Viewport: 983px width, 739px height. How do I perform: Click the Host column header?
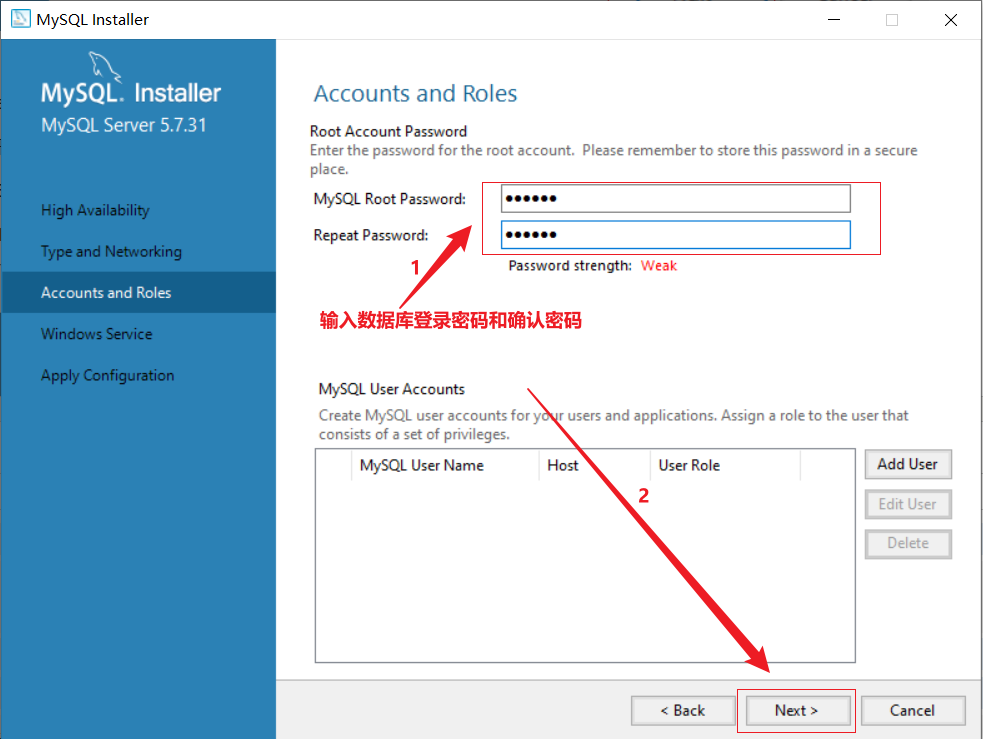point(594,465)
